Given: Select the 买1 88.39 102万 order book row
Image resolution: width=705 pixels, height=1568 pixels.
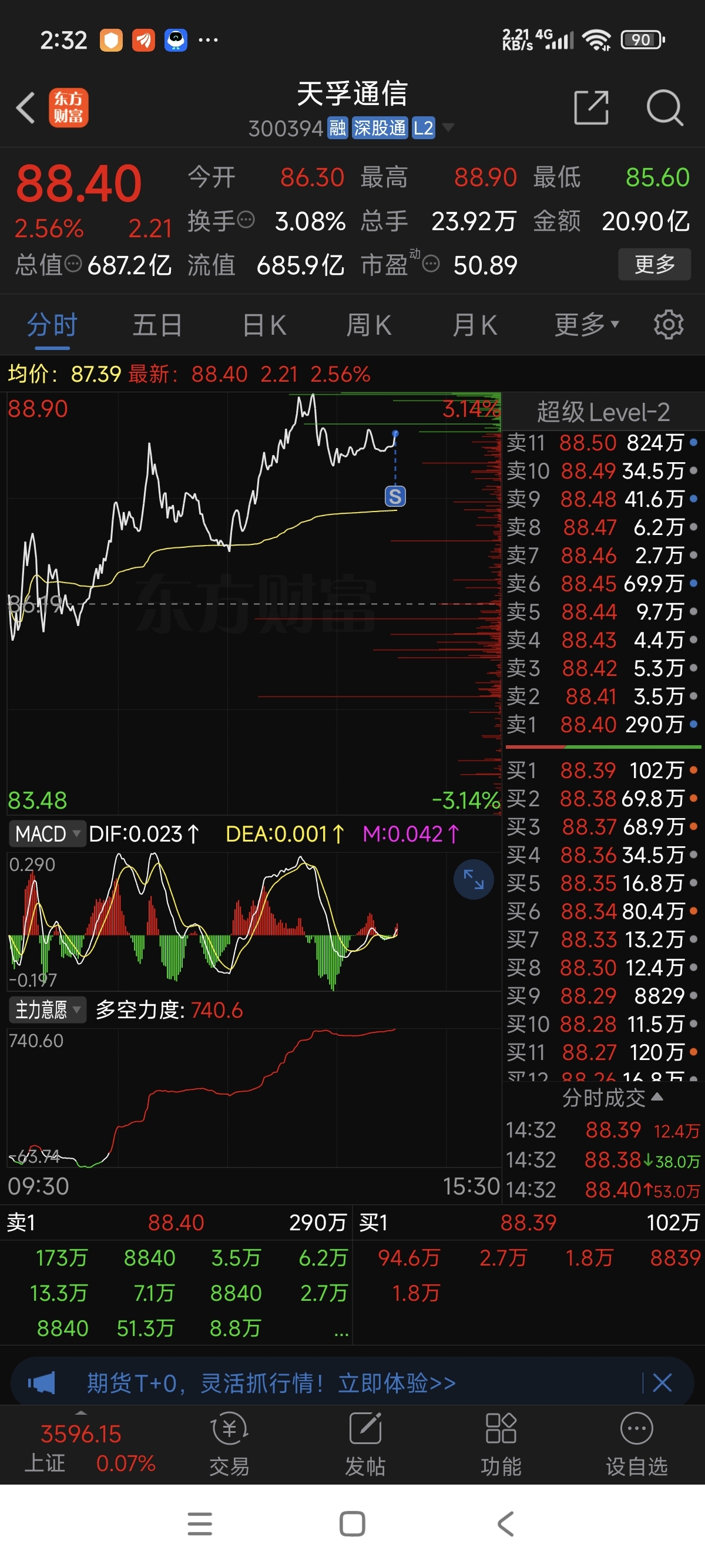Looking at the screenshot, I should pos(603,770).
